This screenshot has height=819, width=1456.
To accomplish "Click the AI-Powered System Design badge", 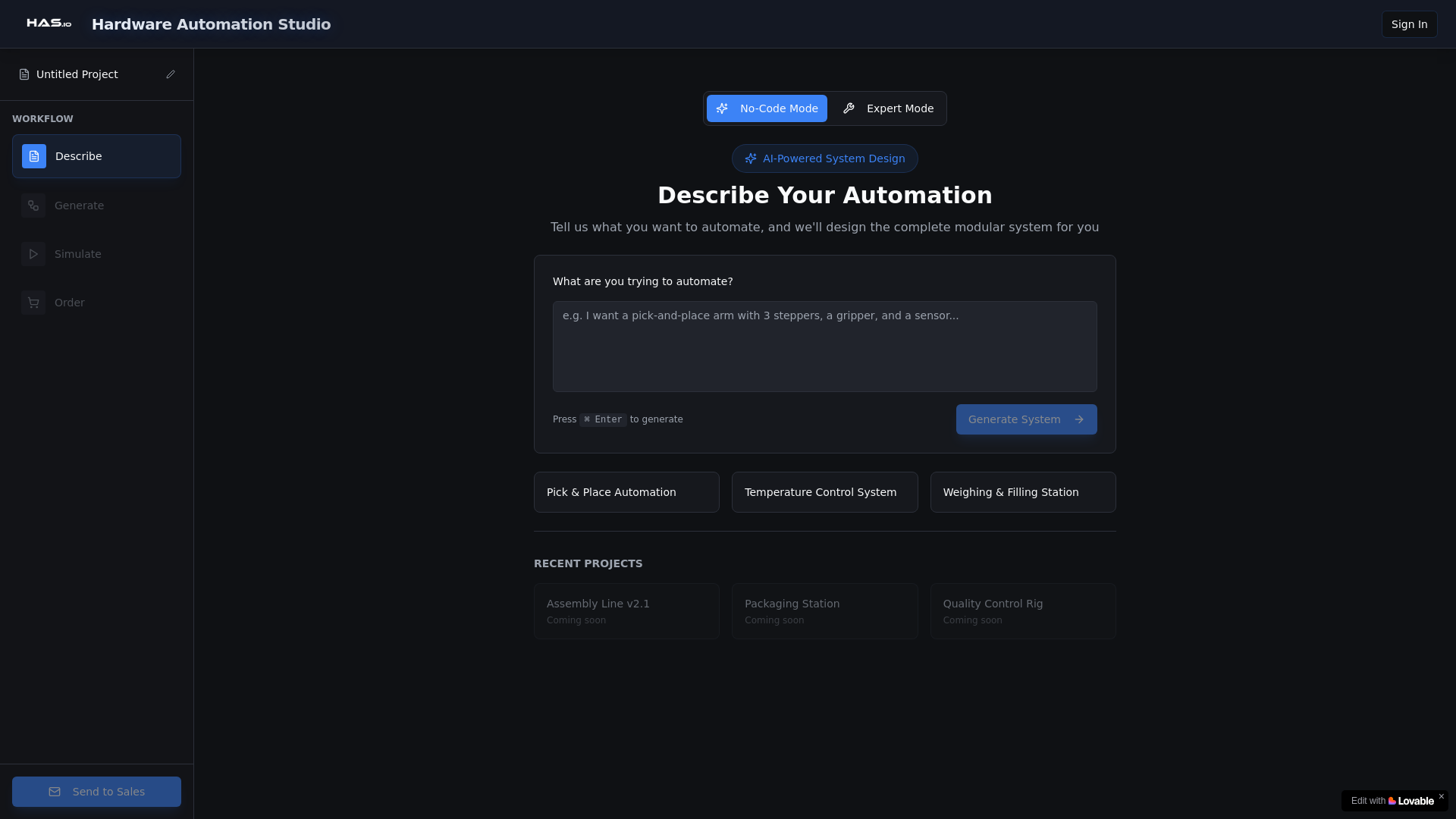I will point(824,158).
